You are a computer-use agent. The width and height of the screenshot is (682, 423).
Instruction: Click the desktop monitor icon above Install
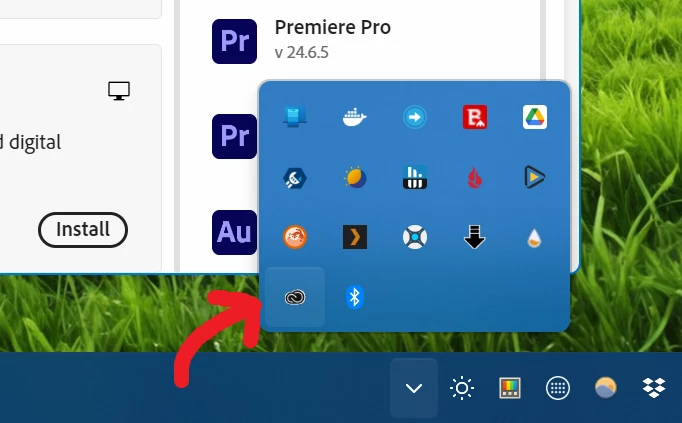tap(119, 91)
